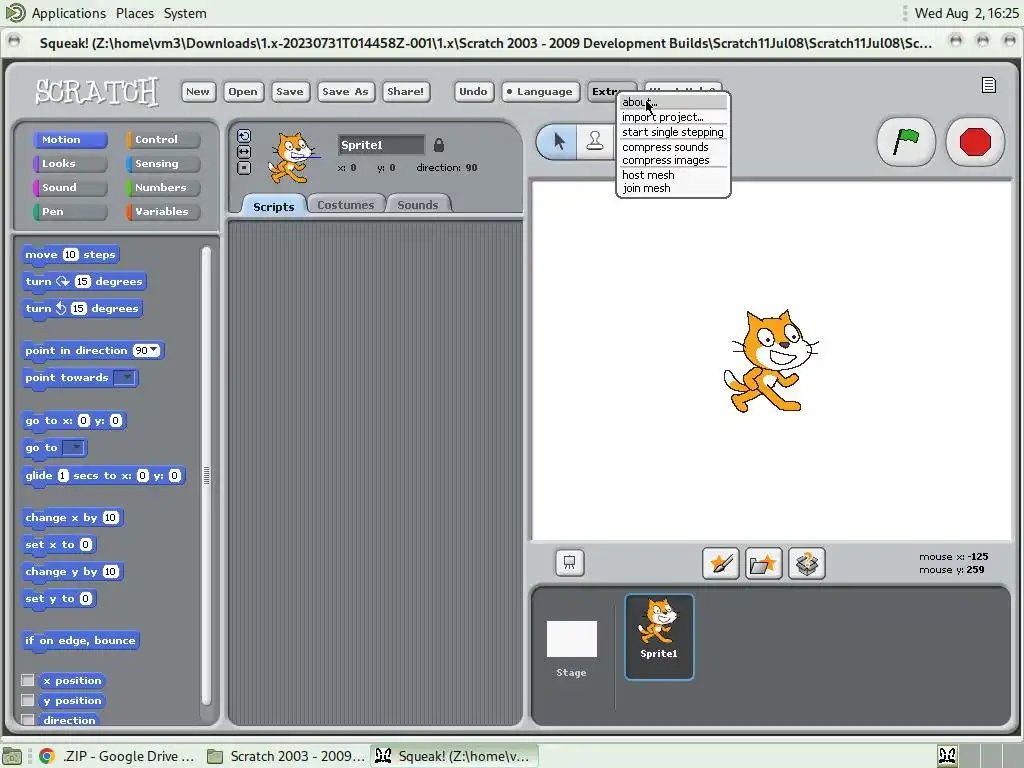Select the stamp duplicate tool
This screenshot has height=768, width=1024.
pyautogui.click(x=594, y=141)
